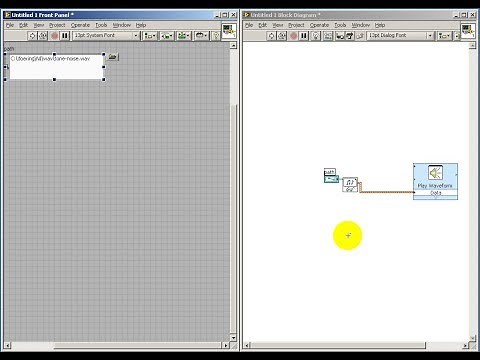Select the Play Waveform speaker icon
Viewport: 480px width, 360px height.
tap(435, 173)
